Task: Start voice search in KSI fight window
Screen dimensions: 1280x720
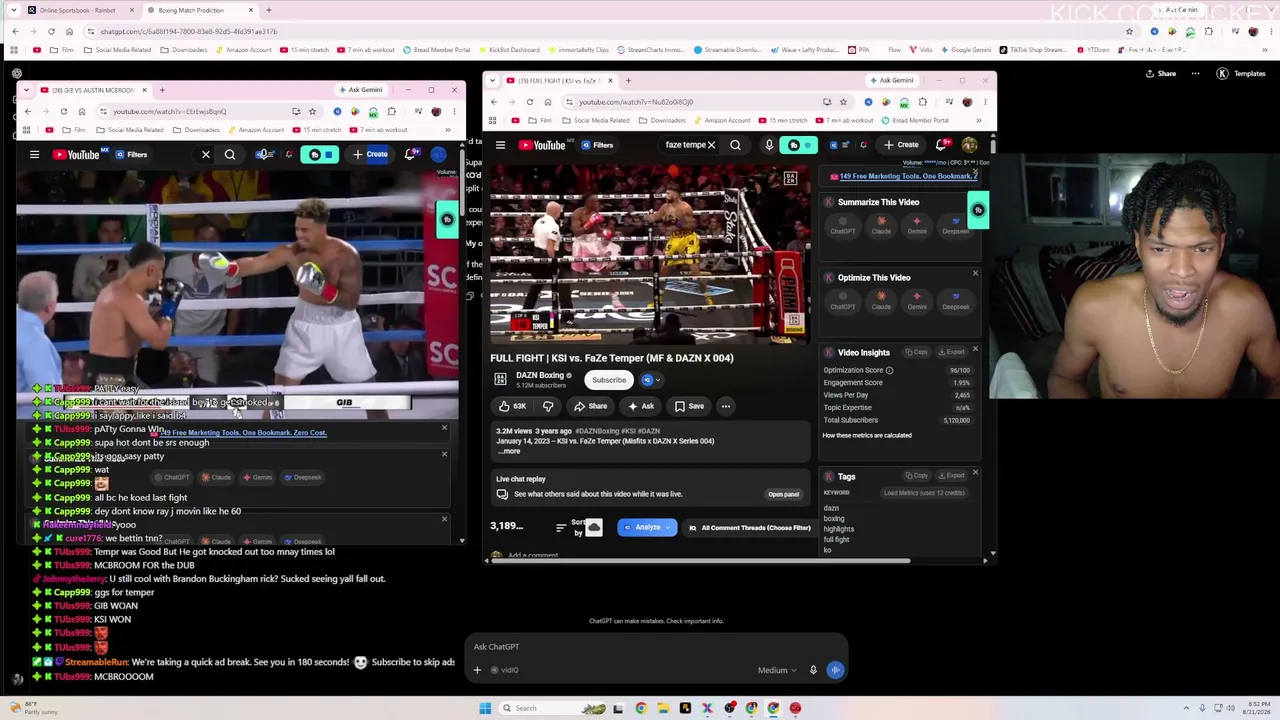Action: [x=769, y=145]
